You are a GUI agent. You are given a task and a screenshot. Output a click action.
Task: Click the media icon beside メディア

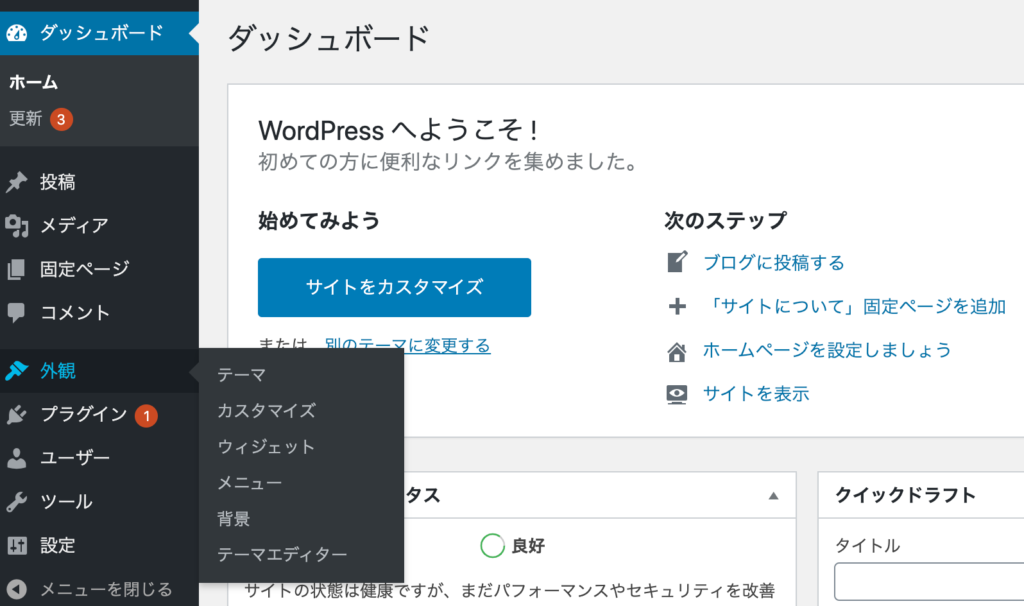click(17, 226)
